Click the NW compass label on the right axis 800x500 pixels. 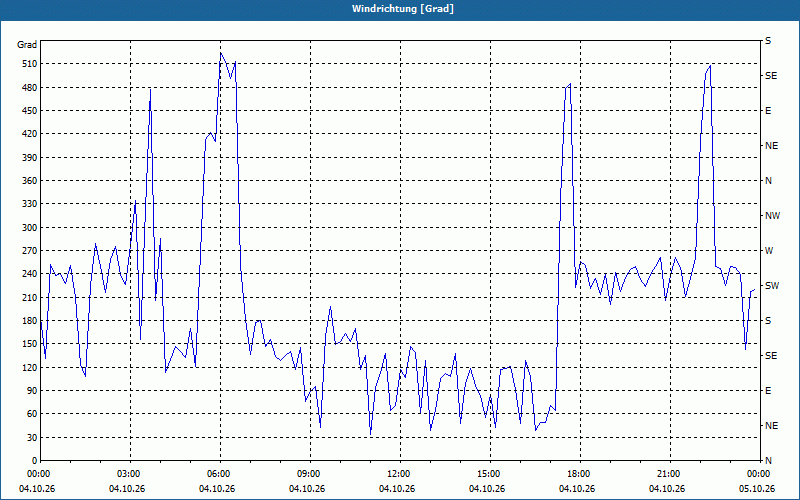[x=772, y=216]
